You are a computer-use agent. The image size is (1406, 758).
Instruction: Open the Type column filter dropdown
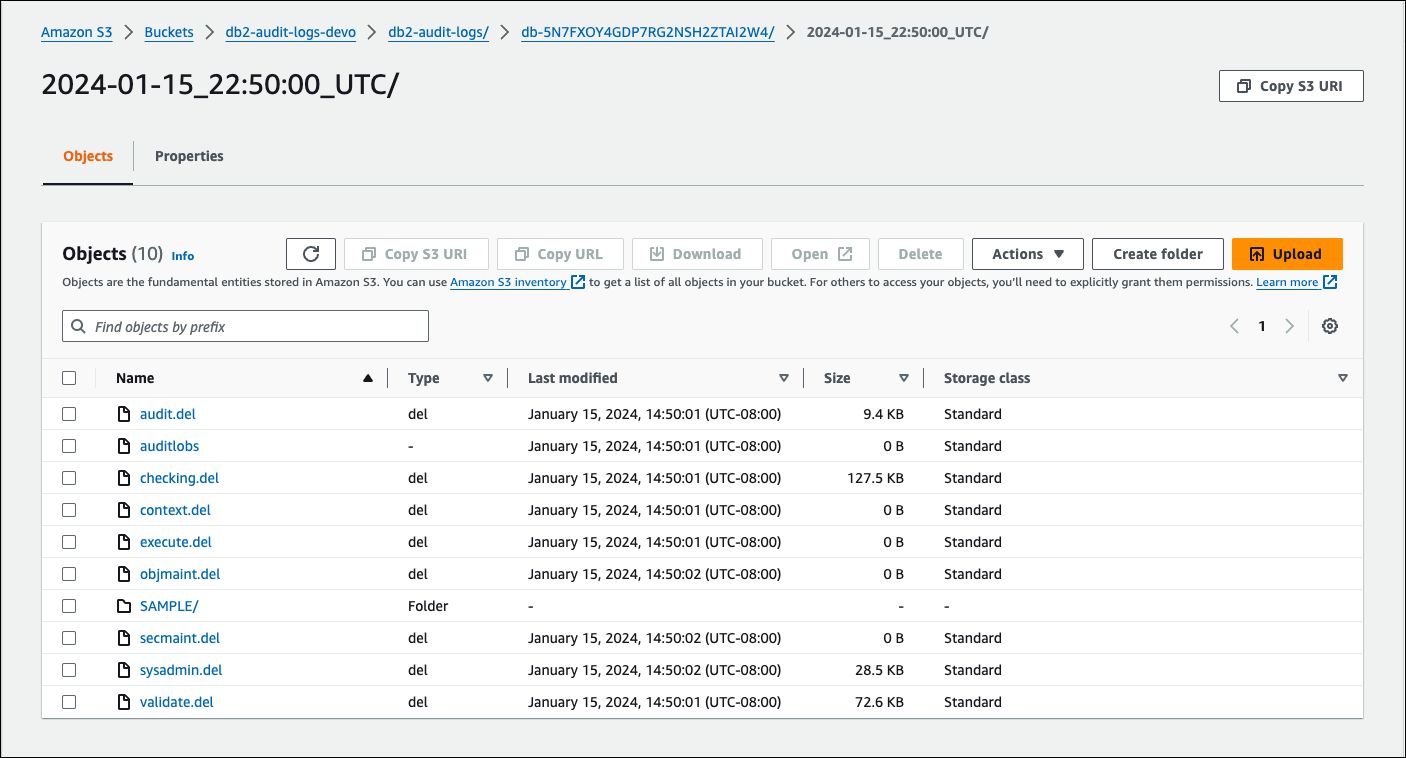[x=488, y=377]
